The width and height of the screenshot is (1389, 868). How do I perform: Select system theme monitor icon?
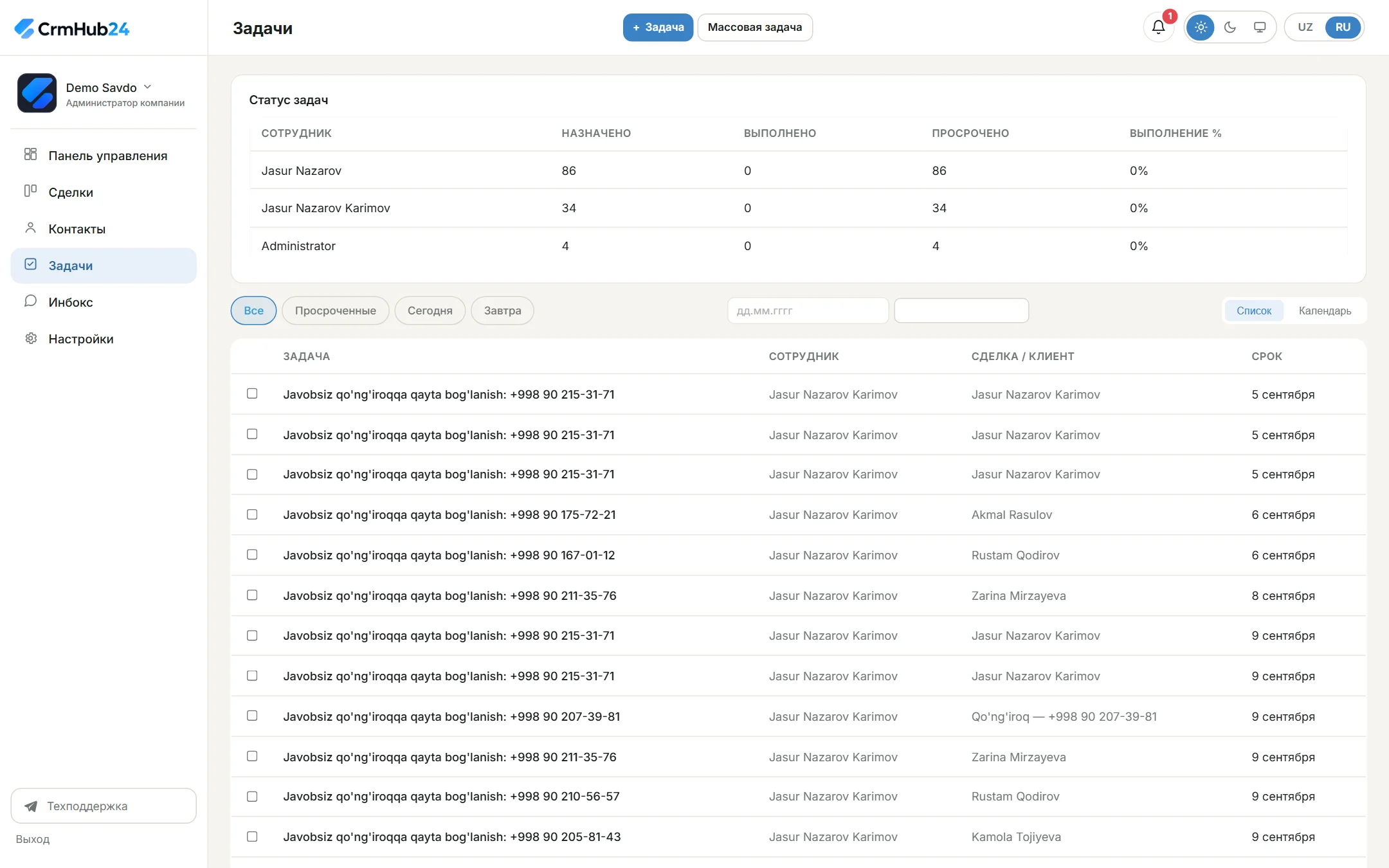tap(1260, 27)
